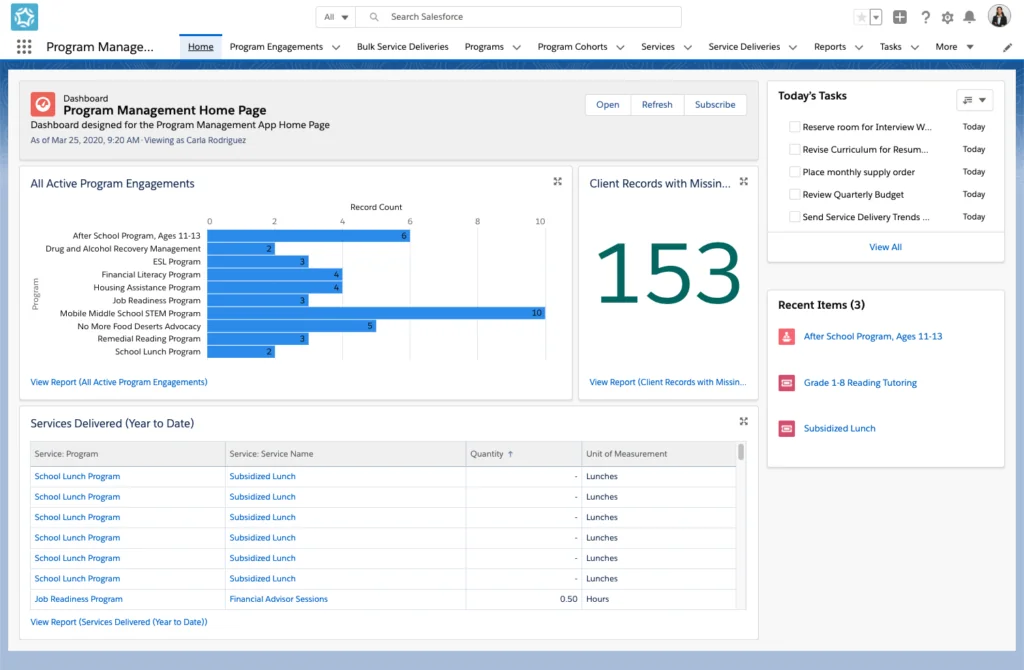Click the Mobile Middle School STEM Program bar
The image size is (1024, 670).
[x=376, y=313]
